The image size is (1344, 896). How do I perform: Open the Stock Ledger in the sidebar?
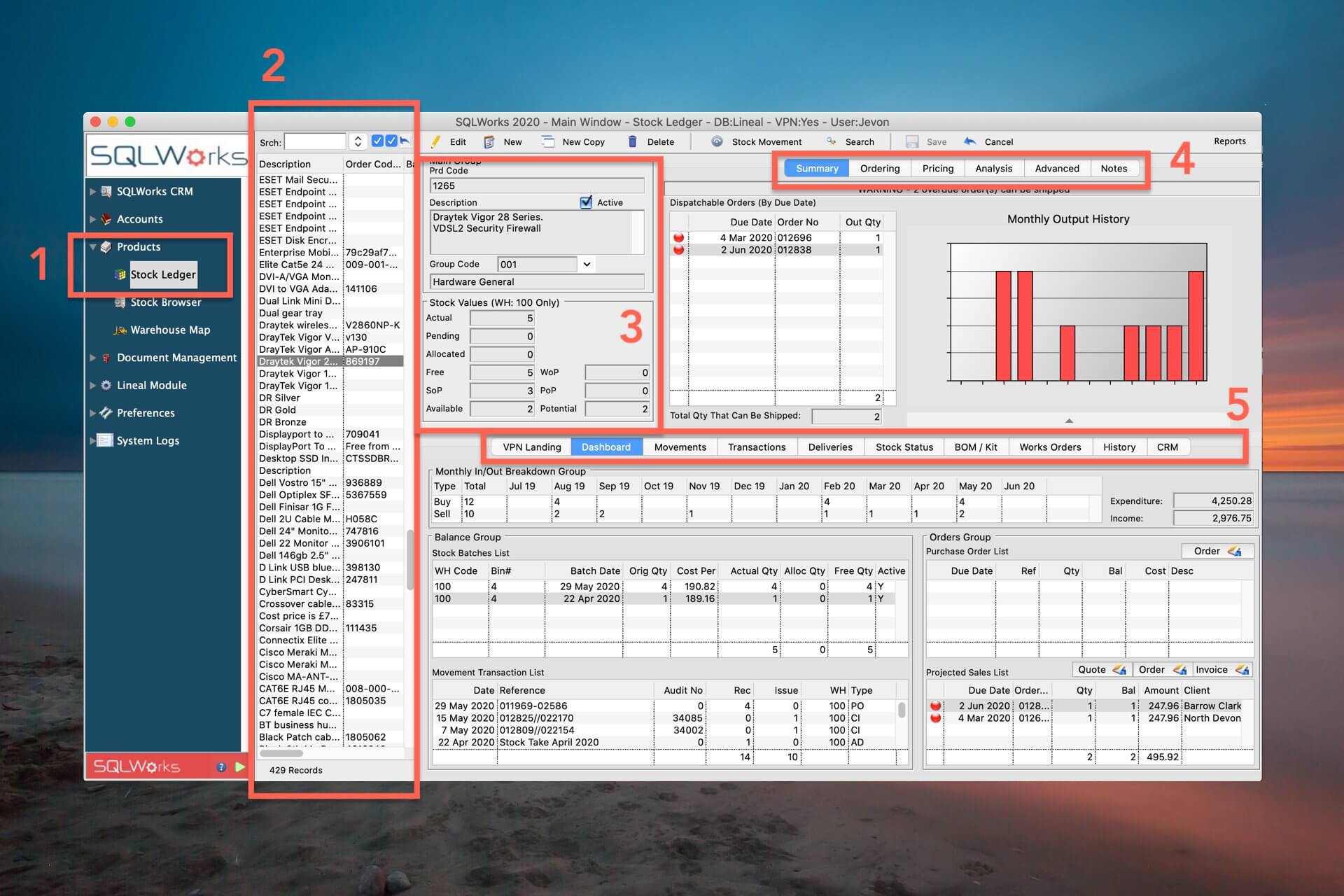[x=163, y=274]
